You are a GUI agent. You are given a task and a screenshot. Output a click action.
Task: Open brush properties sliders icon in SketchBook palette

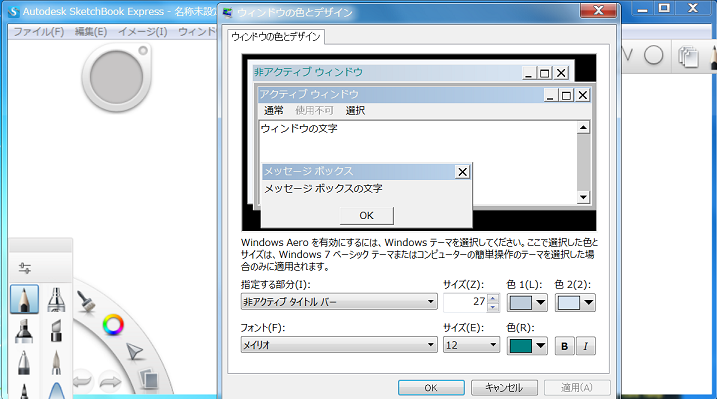click(x=25, y=268)
